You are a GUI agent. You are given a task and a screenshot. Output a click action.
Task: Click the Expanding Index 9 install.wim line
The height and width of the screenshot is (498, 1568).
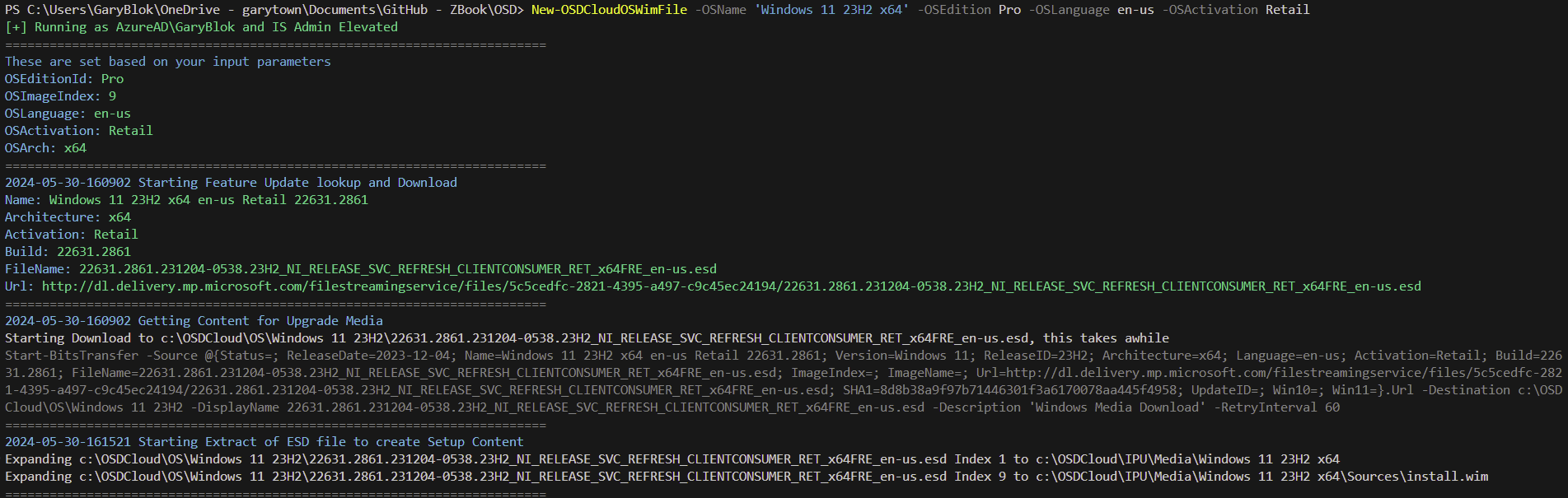[x=747, y=477]
